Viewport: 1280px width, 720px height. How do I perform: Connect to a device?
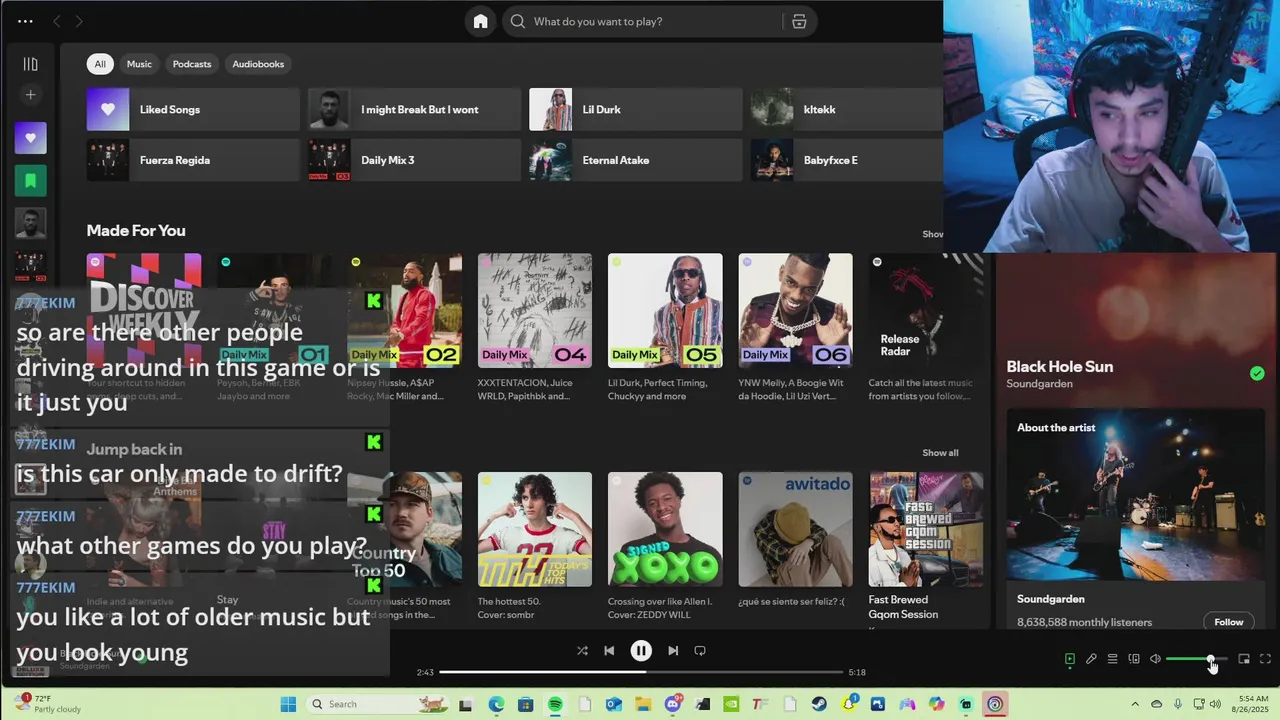pyautogui.click(x=1134, y=659)
